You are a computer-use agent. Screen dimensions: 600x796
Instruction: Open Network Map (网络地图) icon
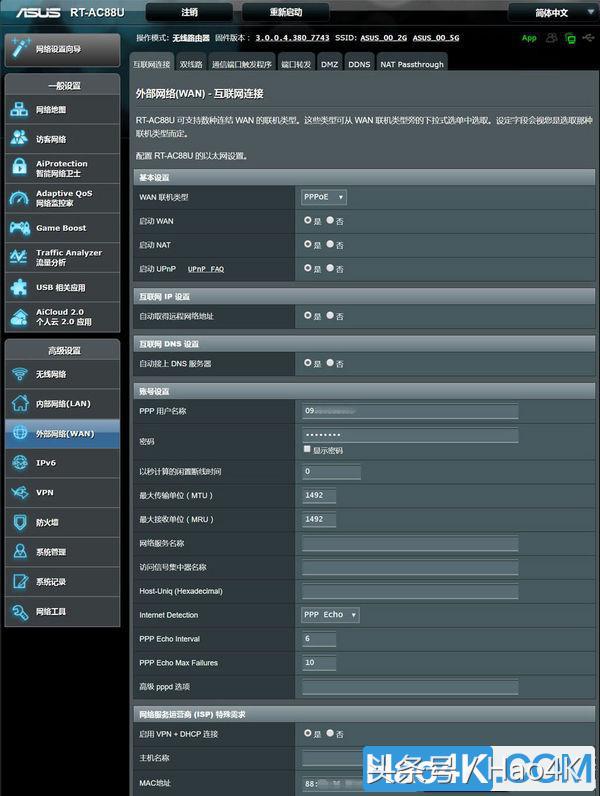(19, 109)
